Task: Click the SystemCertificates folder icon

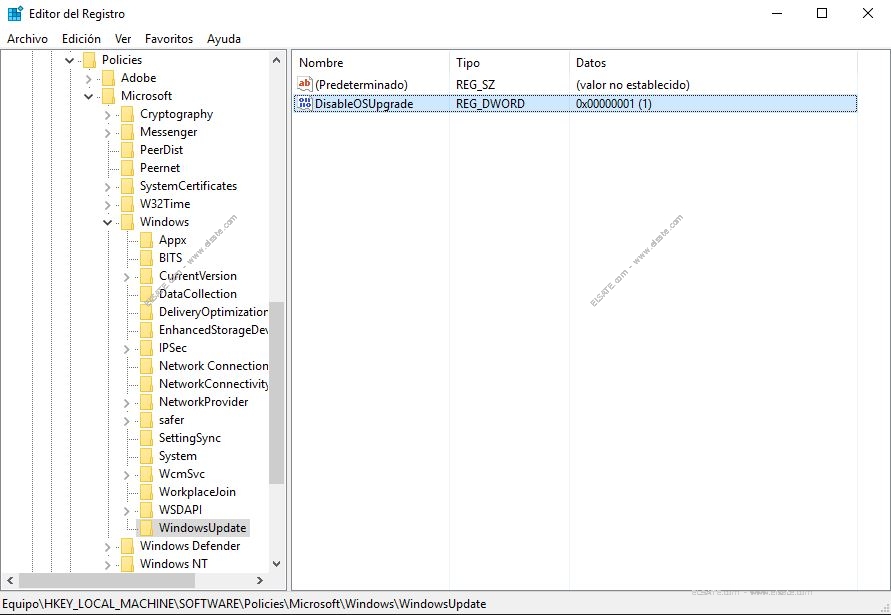Action: tap(127, 186)
